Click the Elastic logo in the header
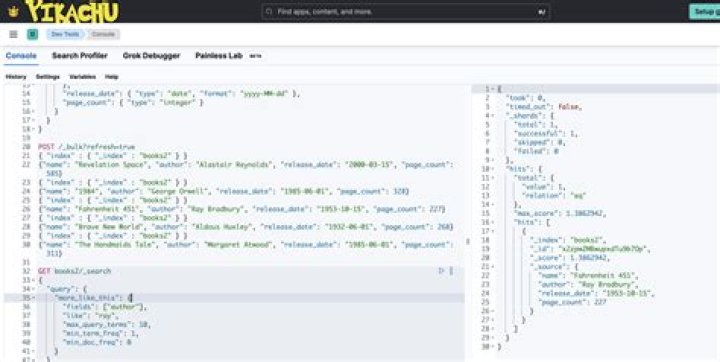The width and height of the screenshot is (720, 362). click(13, 11)
